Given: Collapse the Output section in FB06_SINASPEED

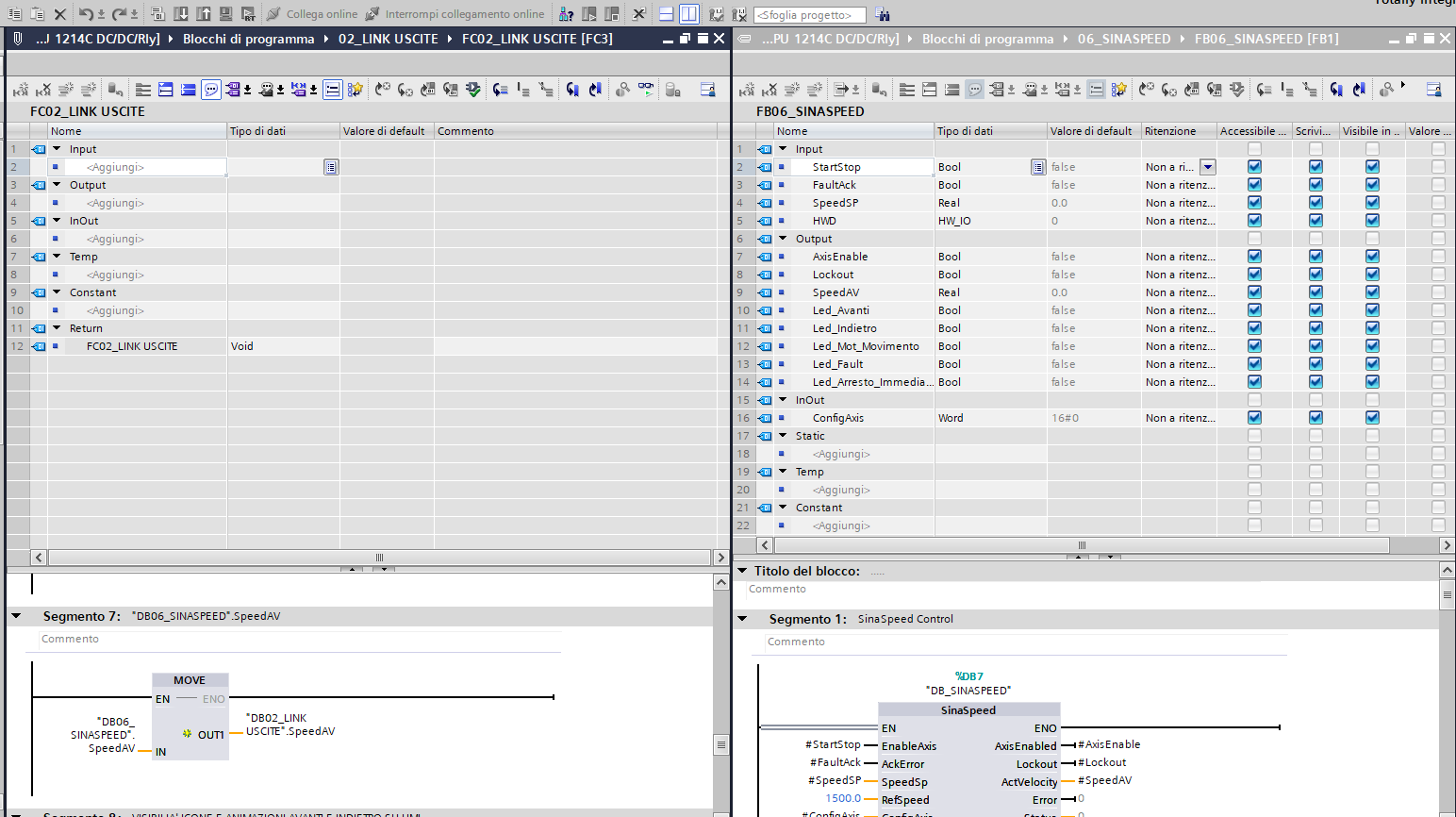Looking at the screenshot, I should point(783,239).
